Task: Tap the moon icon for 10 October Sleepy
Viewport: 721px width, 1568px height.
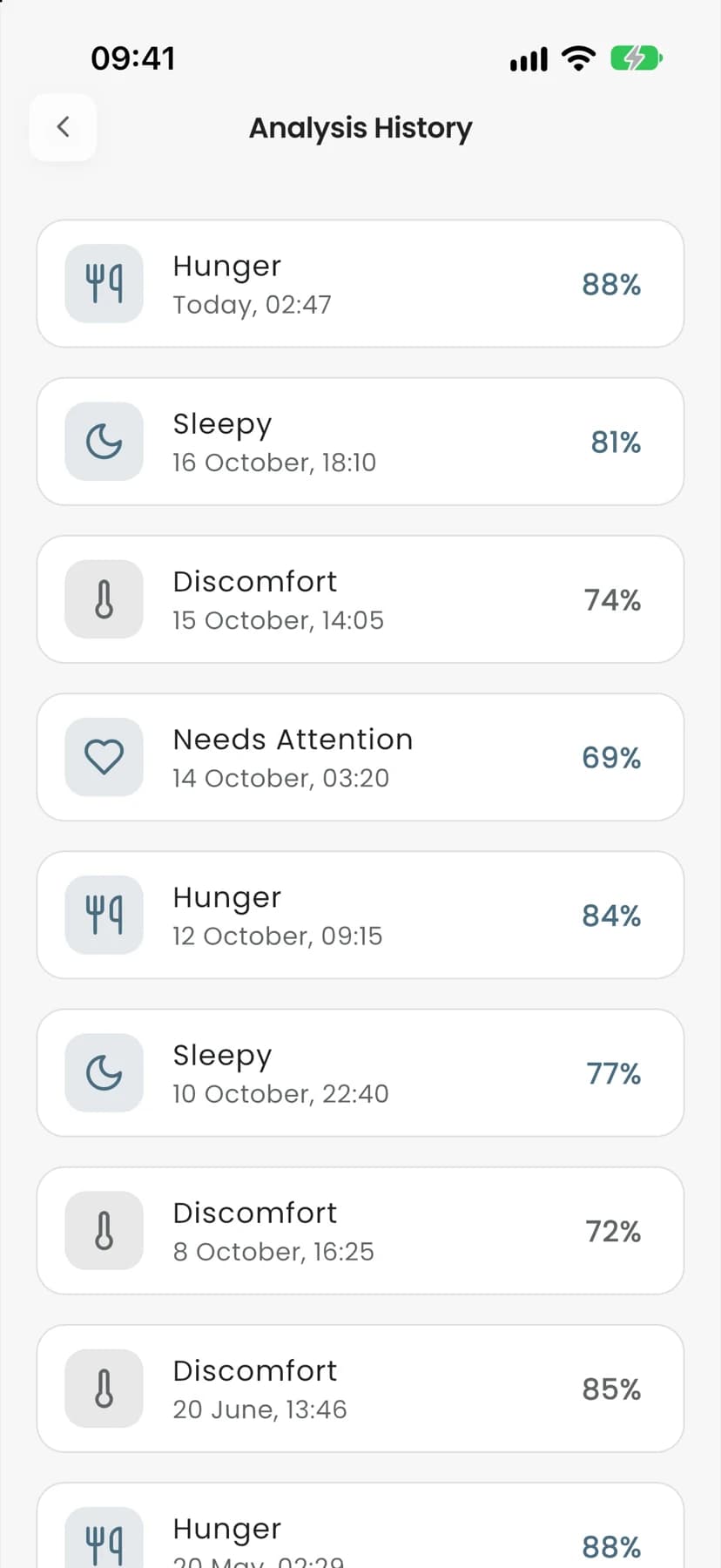Action: tap(104, 1072)
